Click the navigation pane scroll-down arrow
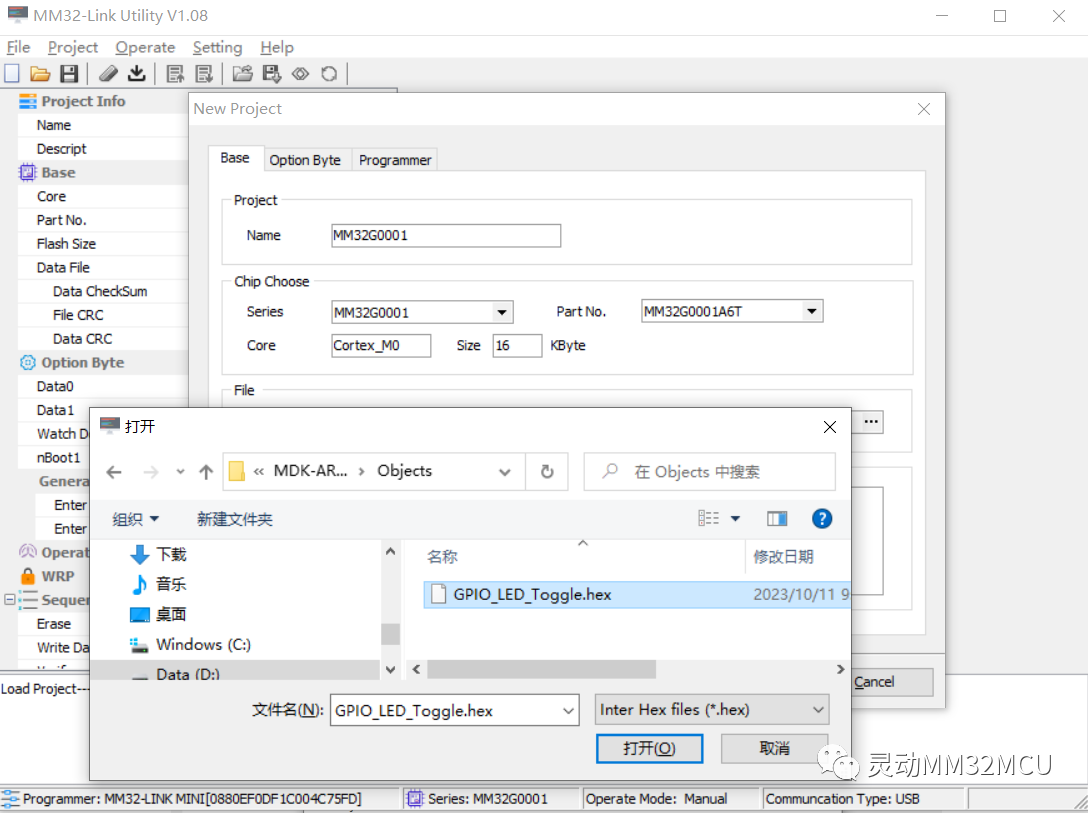The height and width of the screenshot is (813, 1088). pos(390,669)
